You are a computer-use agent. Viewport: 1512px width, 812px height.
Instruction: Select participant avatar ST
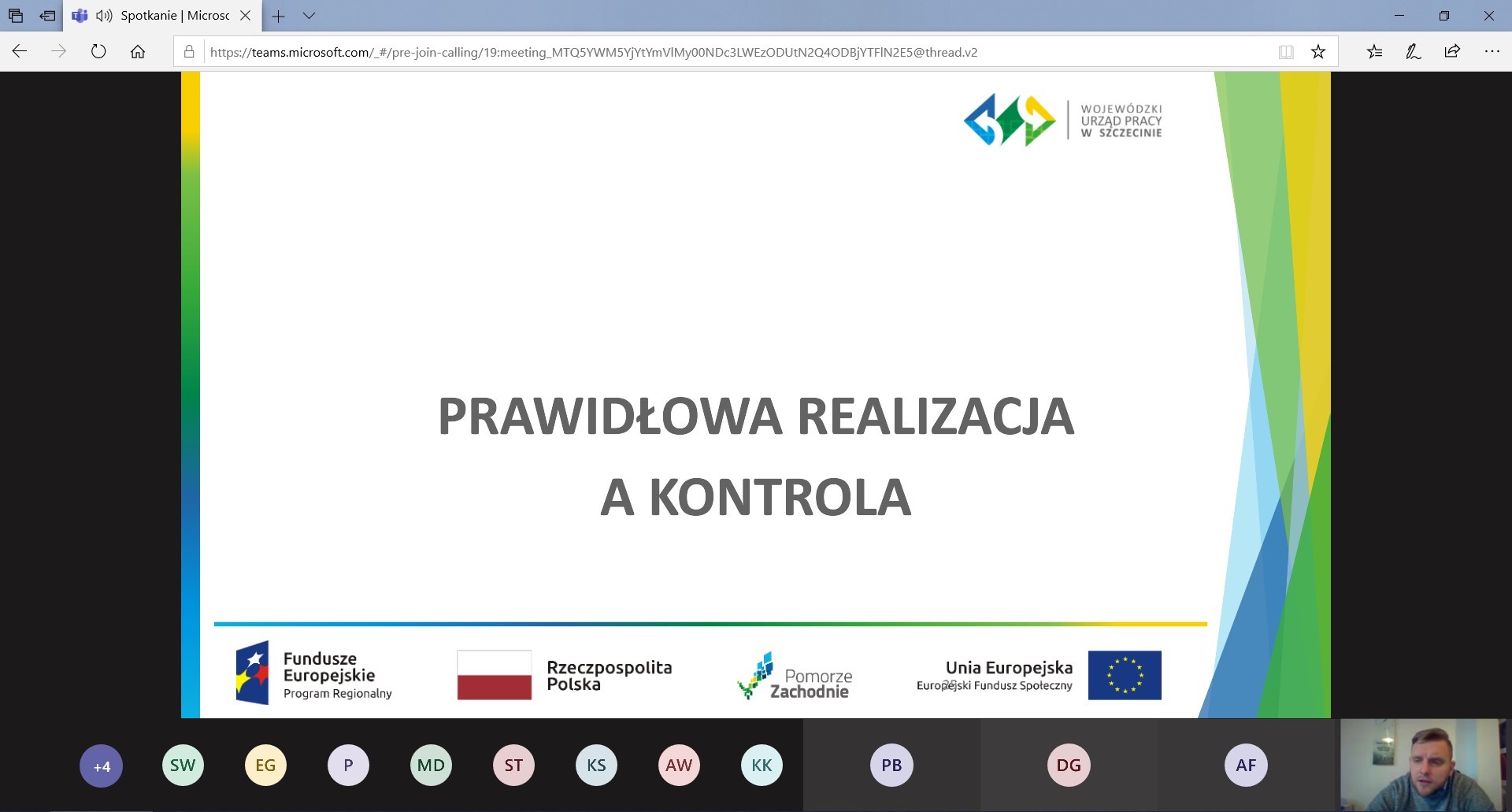click(x=513, y=765)
